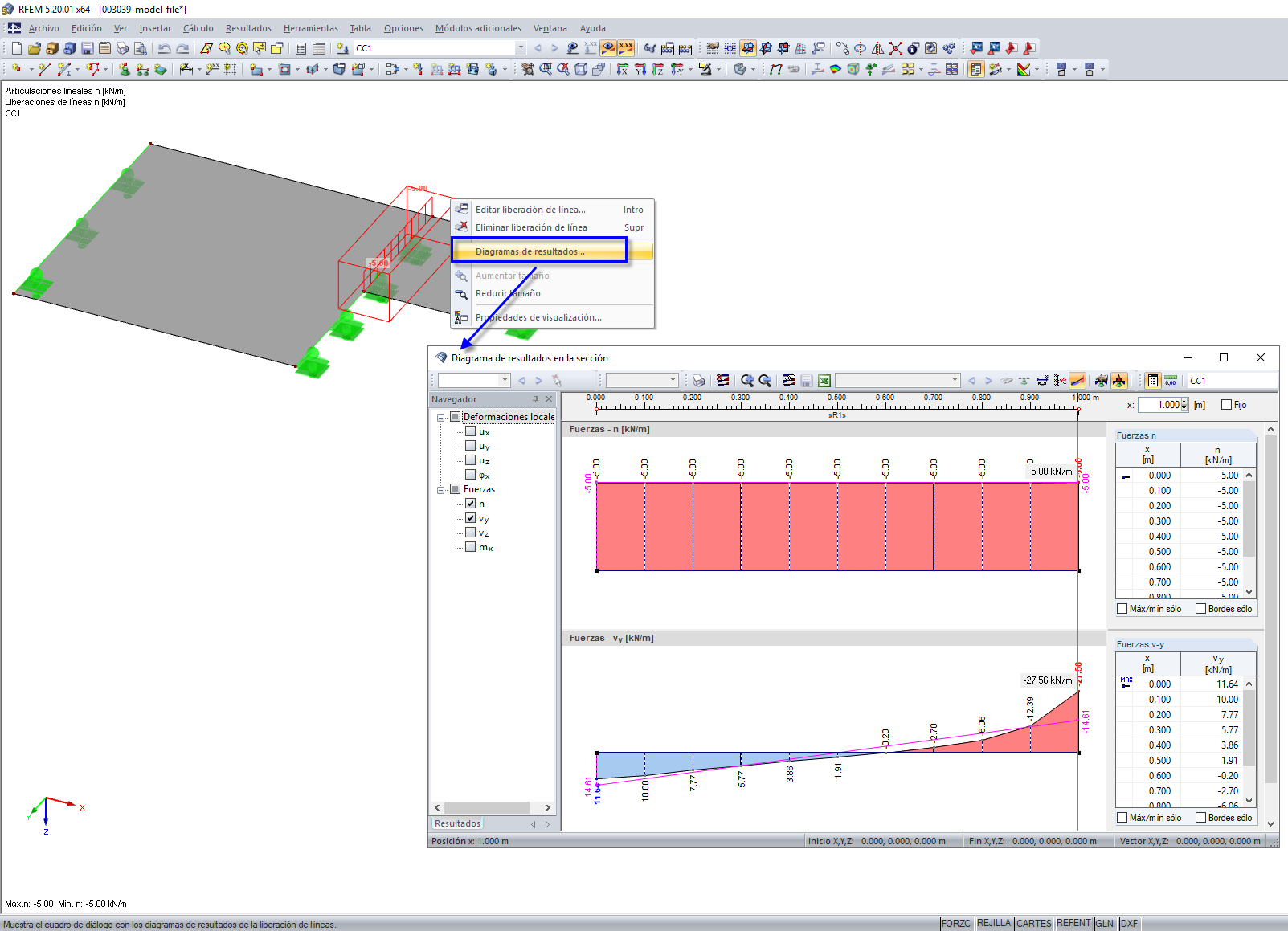The width and height of the screenshot is (1288, 931).
Task: Close the Navegador panel
Action: pos(549,399)
